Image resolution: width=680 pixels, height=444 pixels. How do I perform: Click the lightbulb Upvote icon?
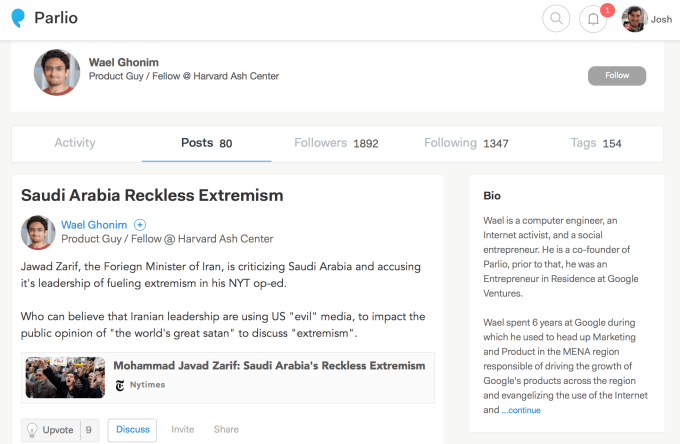(x=32, y=430)
